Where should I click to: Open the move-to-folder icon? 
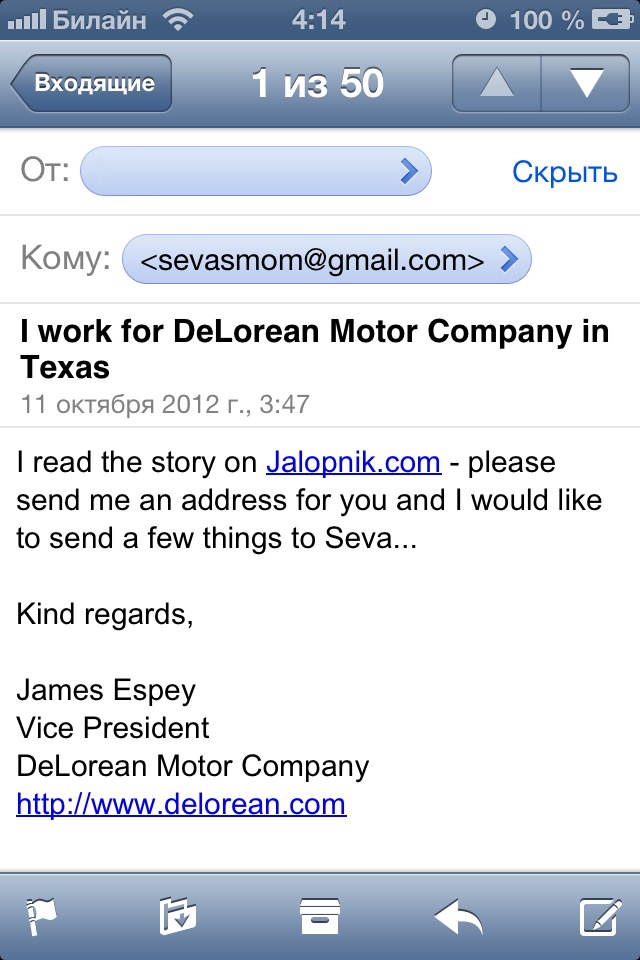(x=178, y=916)
